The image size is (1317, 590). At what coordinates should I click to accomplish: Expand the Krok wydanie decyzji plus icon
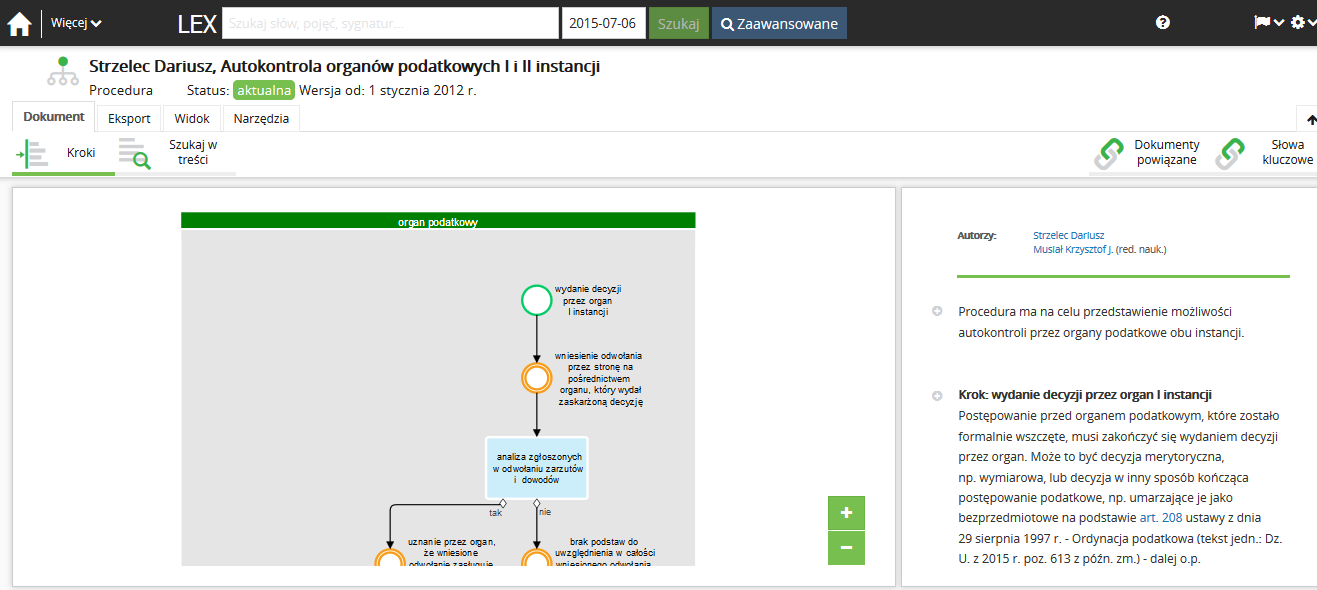coord(937,395)
